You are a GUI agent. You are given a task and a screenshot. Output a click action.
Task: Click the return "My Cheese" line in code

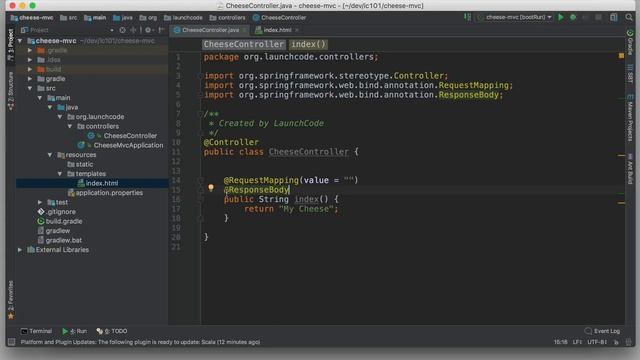pos(291,209)
